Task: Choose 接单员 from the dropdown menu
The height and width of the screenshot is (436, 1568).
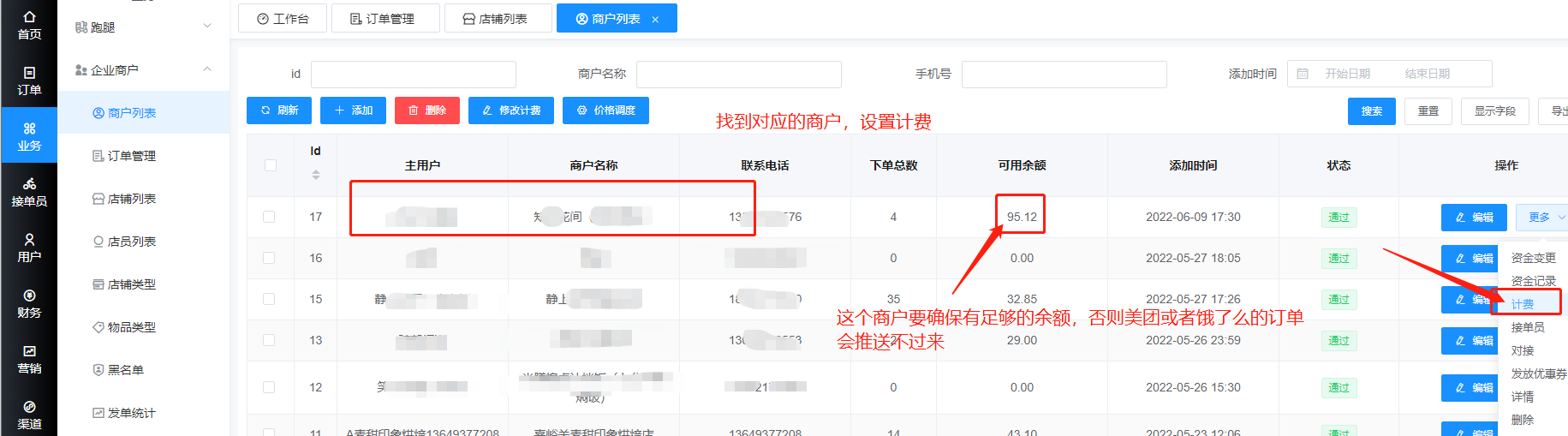Action: click(x=1533, y=327)
